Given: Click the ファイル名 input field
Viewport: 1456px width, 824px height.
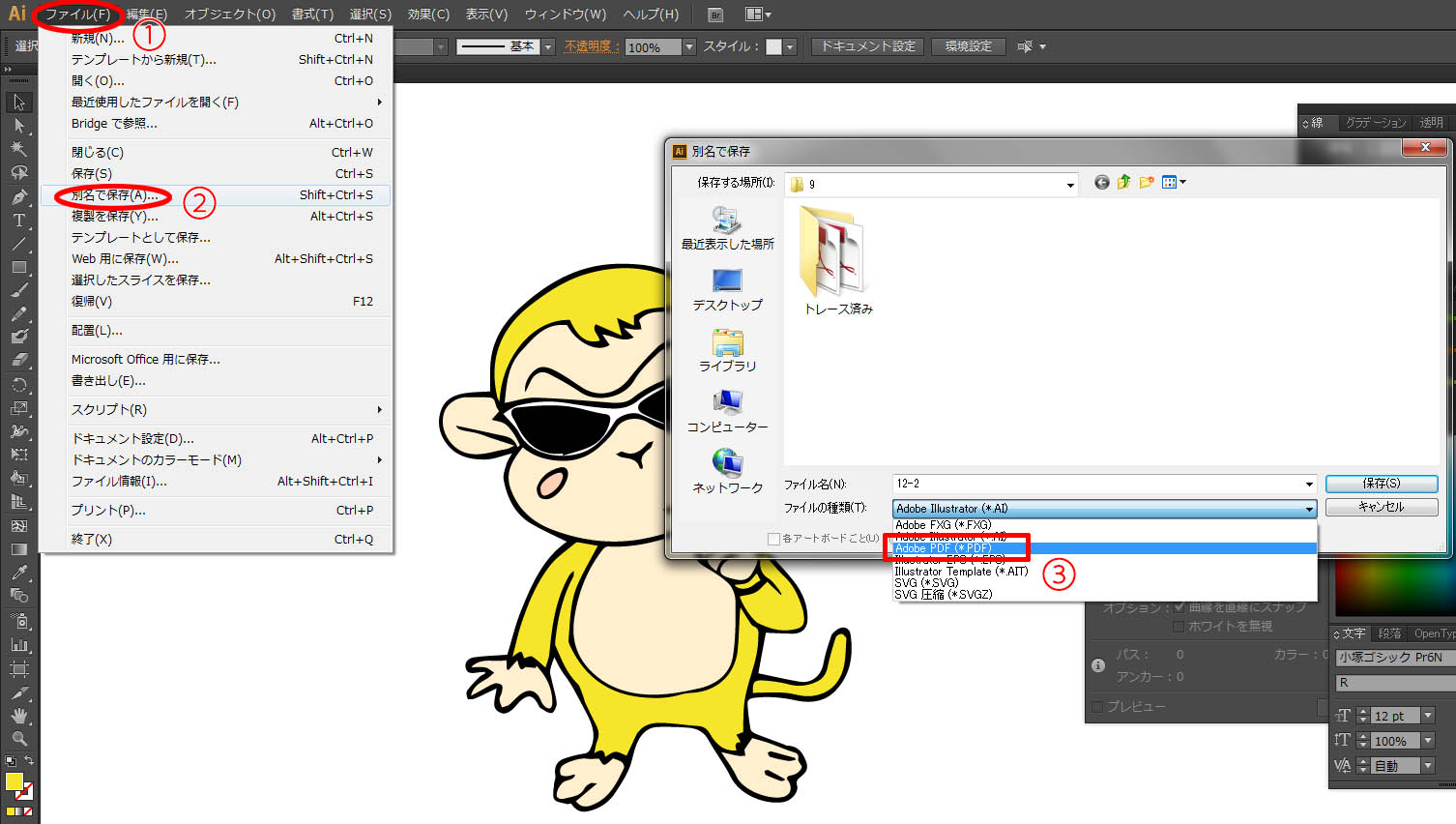Looking at the screenshot, I should (x=1096, y=484).
